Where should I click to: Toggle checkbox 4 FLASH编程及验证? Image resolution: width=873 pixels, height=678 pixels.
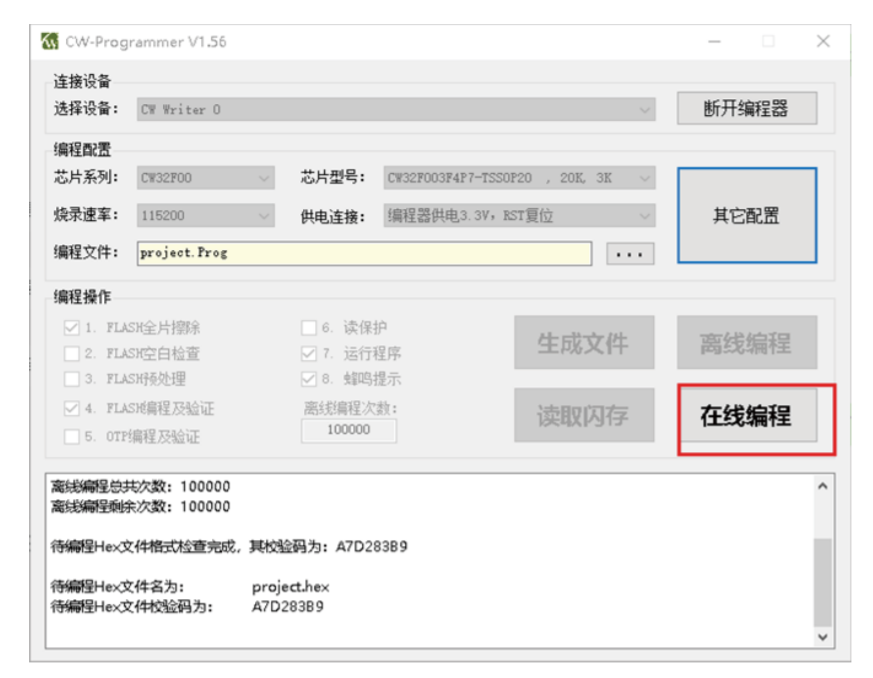[x=72, y=409]
